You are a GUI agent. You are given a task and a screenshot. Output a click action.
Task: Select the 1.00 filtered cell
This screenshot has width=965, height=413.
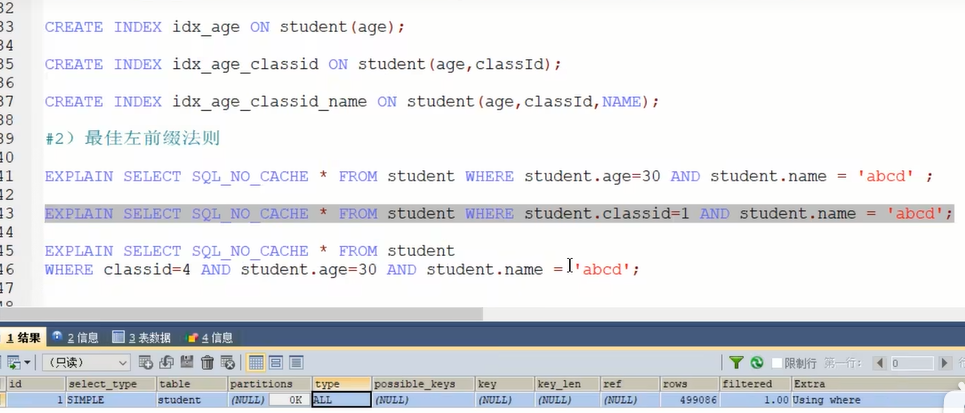[755, 400]
